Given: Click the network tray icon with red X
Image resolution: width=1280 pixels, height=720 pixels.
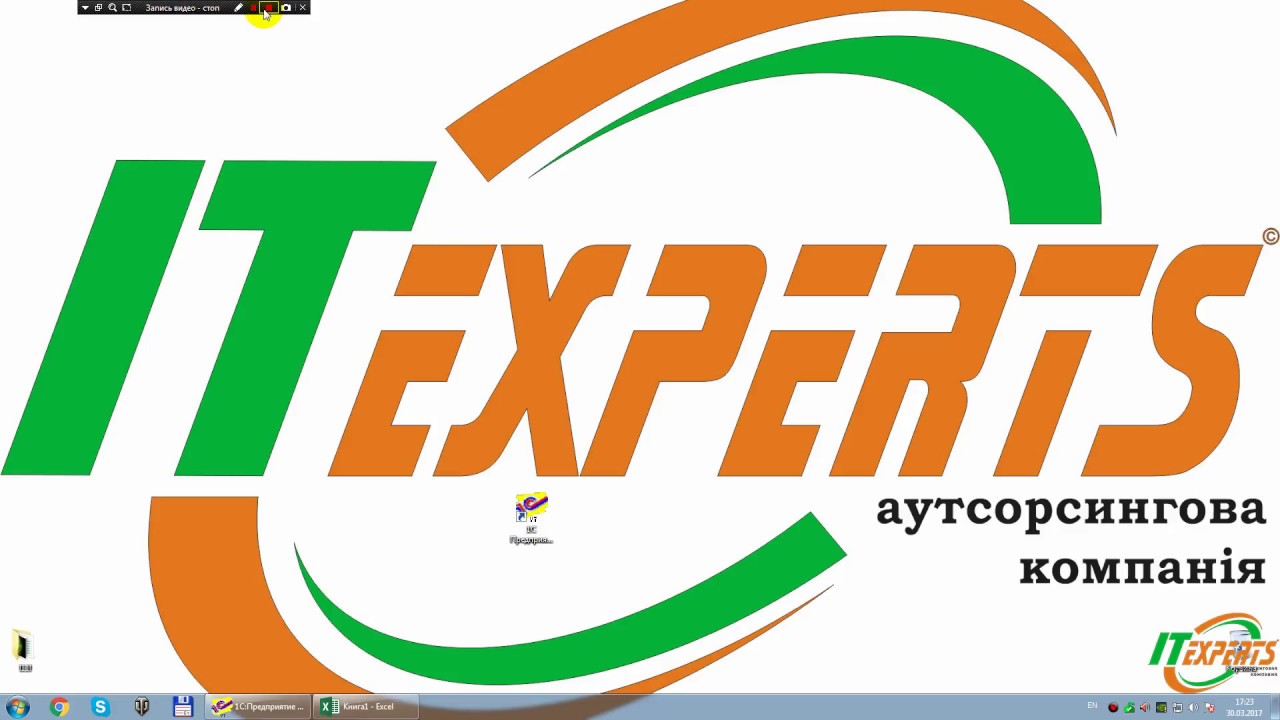Looking at the screenshot, I should [1210, 708].
